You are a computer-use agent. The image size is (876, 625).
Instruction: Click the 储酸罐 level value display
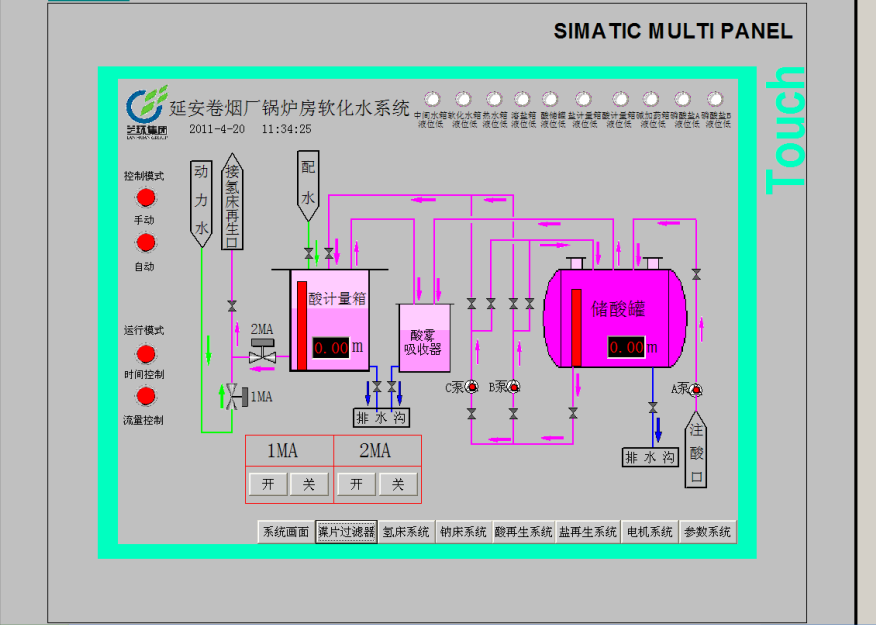point(626,348)
